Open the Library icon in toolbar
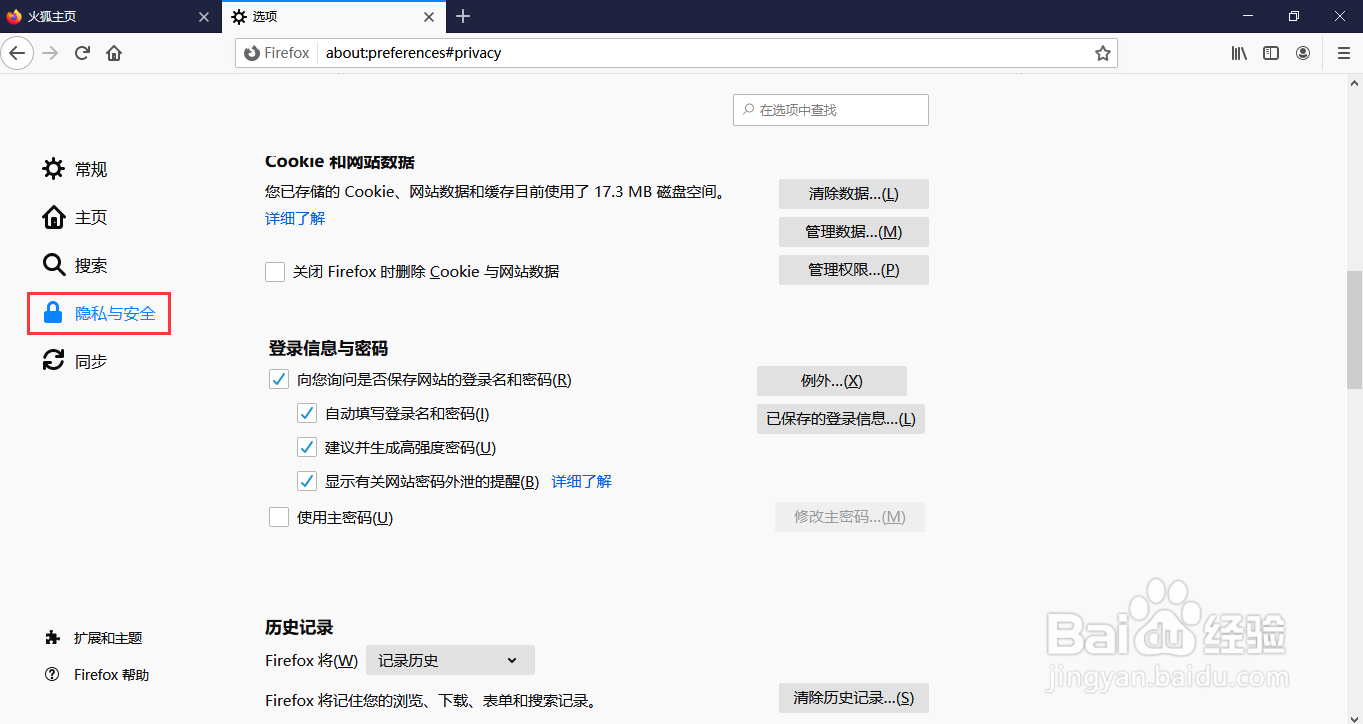The width and height of the screenshot is (1363, 724). click(x=1239, y=53)
